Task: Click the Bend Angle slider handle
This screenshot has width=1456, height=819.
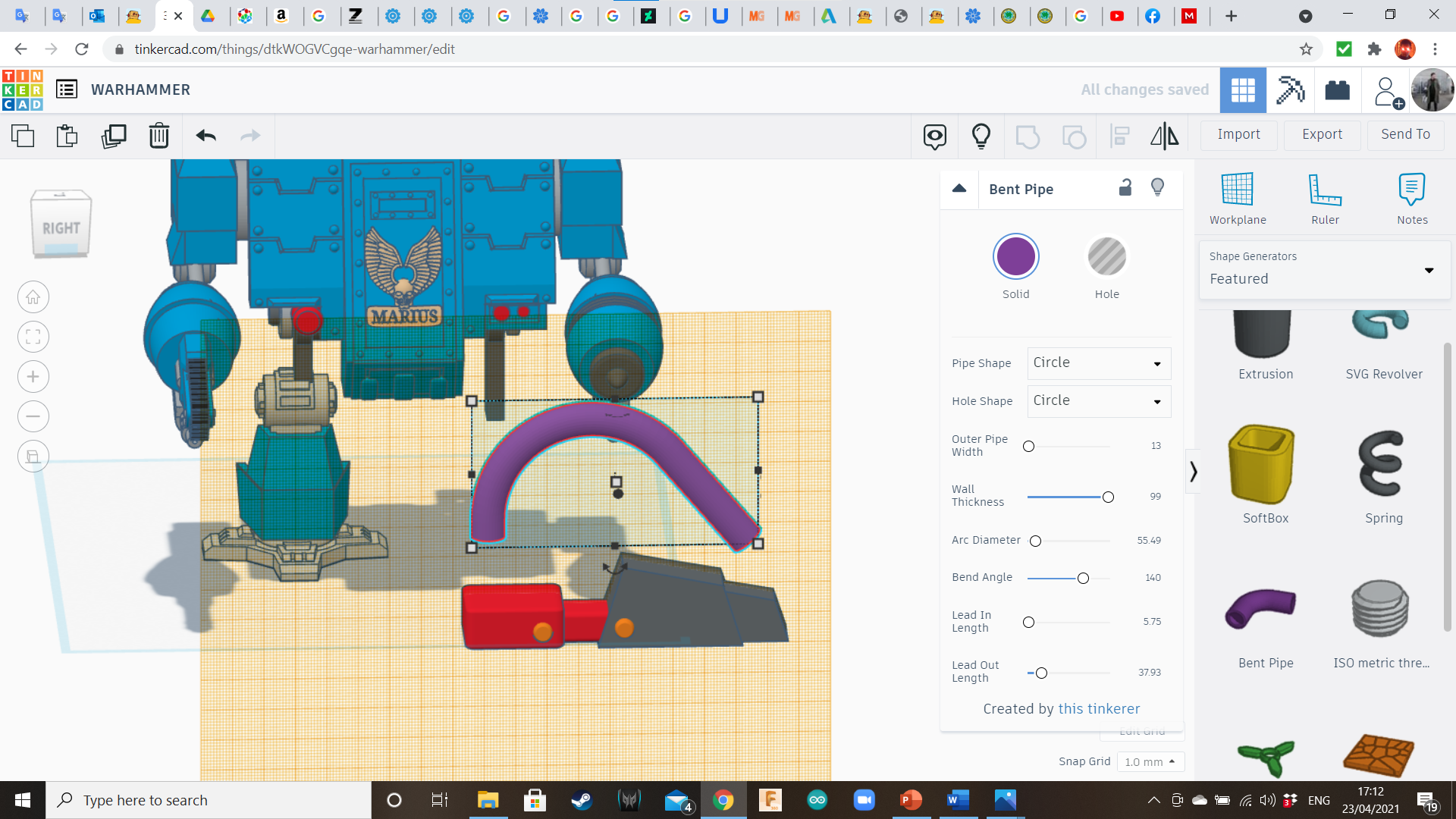Action: click(x=1083, y=579)
